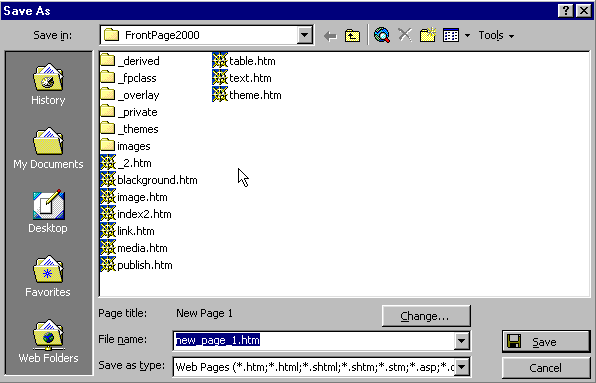
Task: Click the New Page 1 page title text
Action: point(204,313)
